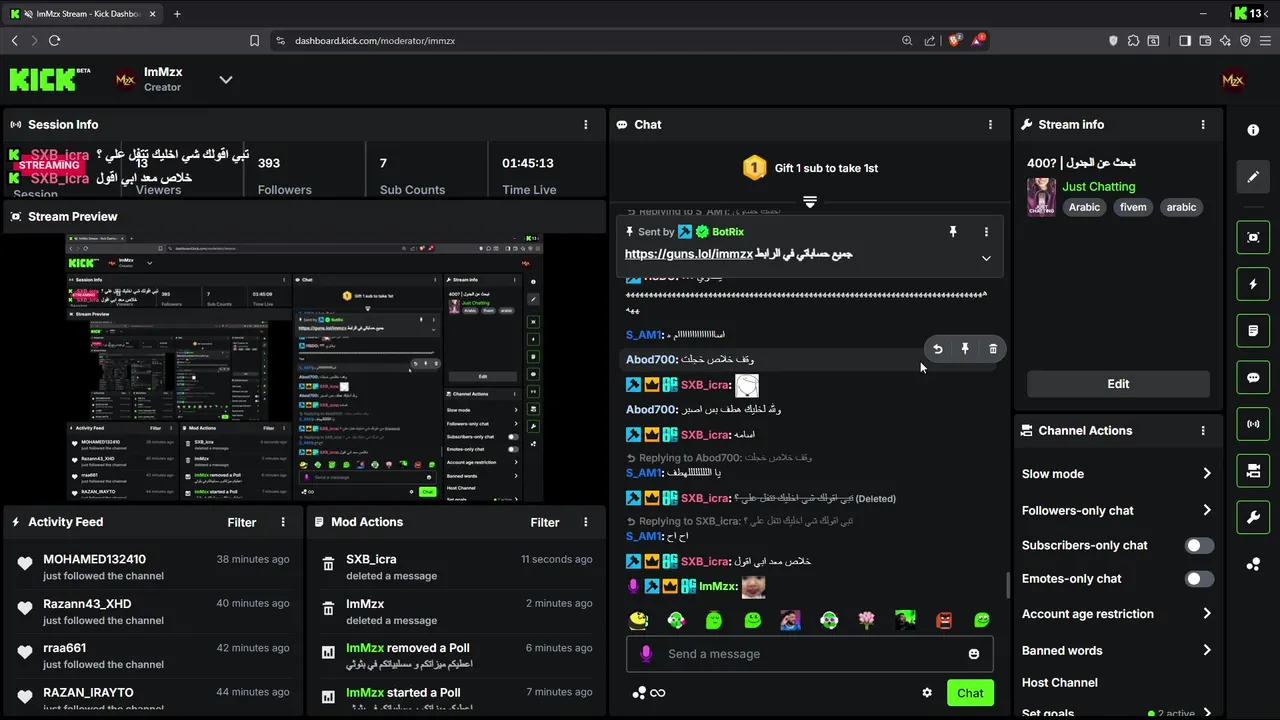Open Channel Actions options menu

pyautogui.click(x=1203, y=431)
